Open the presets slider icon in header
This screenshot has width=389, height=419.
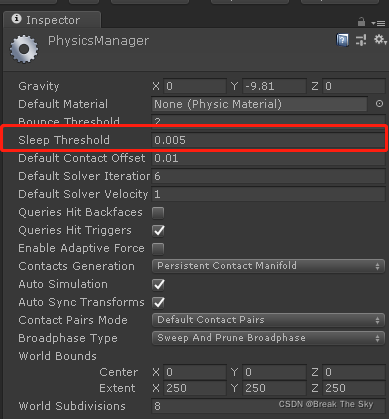[x=361, y=40]
